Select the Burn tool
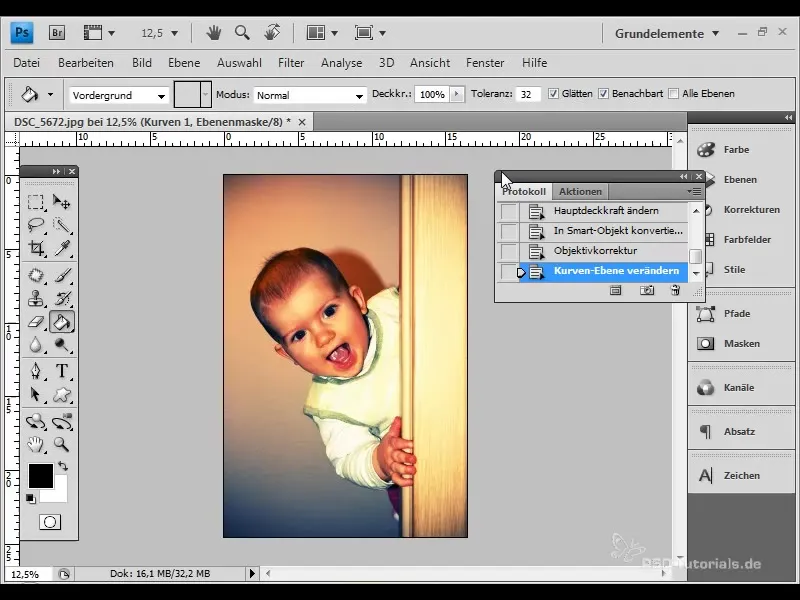Screen dimensions: 800x600 coord(62,345)
